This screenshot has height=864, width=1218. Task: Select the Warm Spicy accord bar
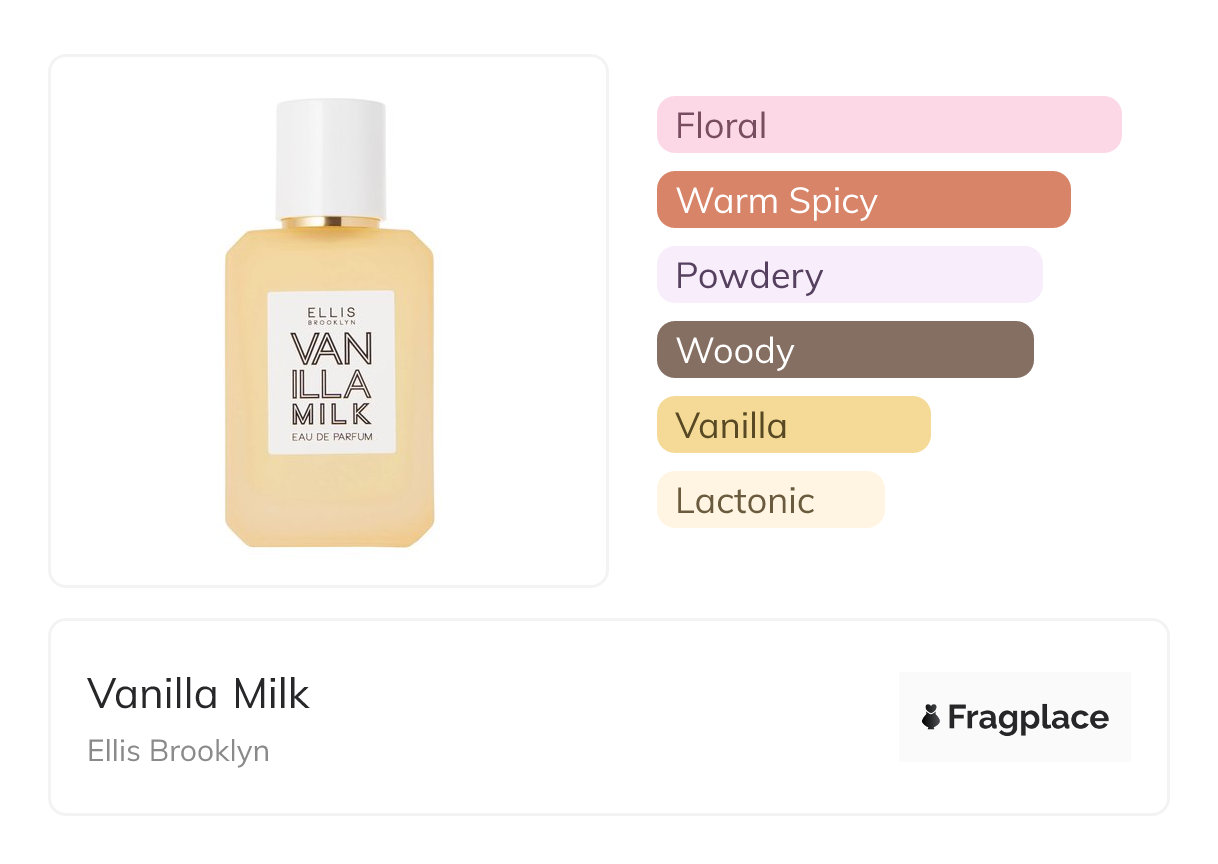coord(863,200)
